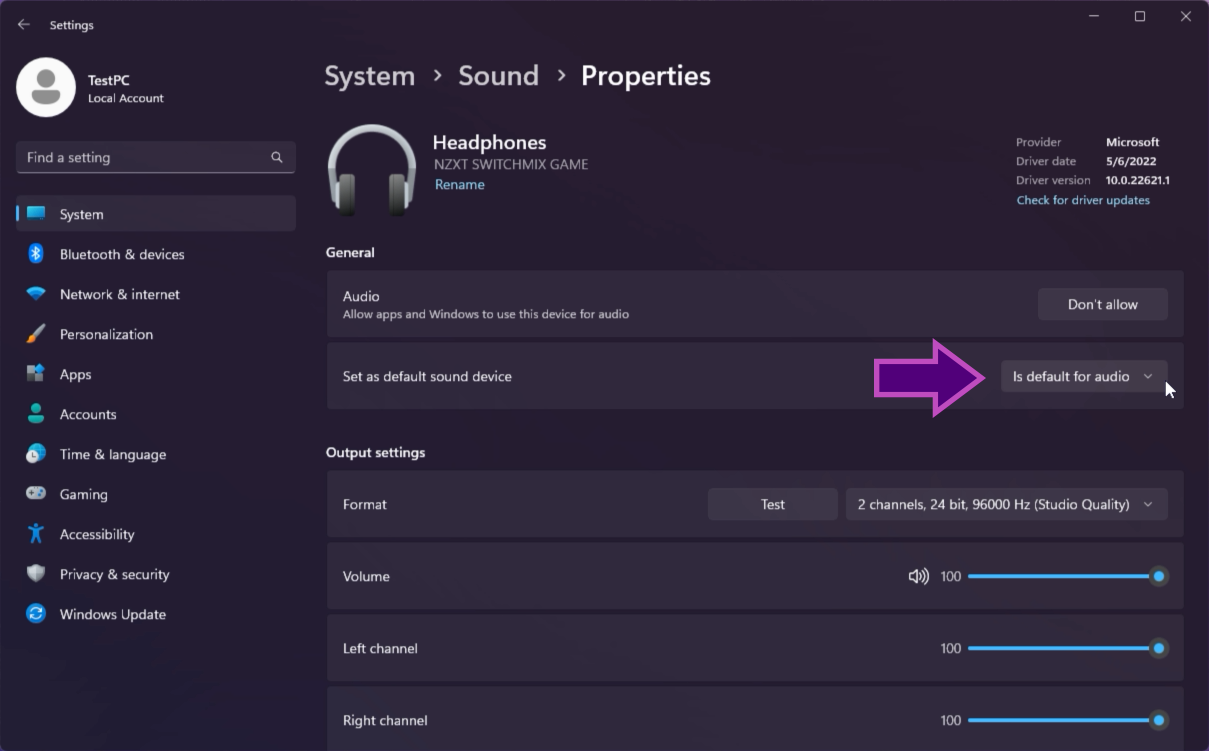Click driver version 10.0.22621.1 text

pyautogui.click(x=1138, y=181)
